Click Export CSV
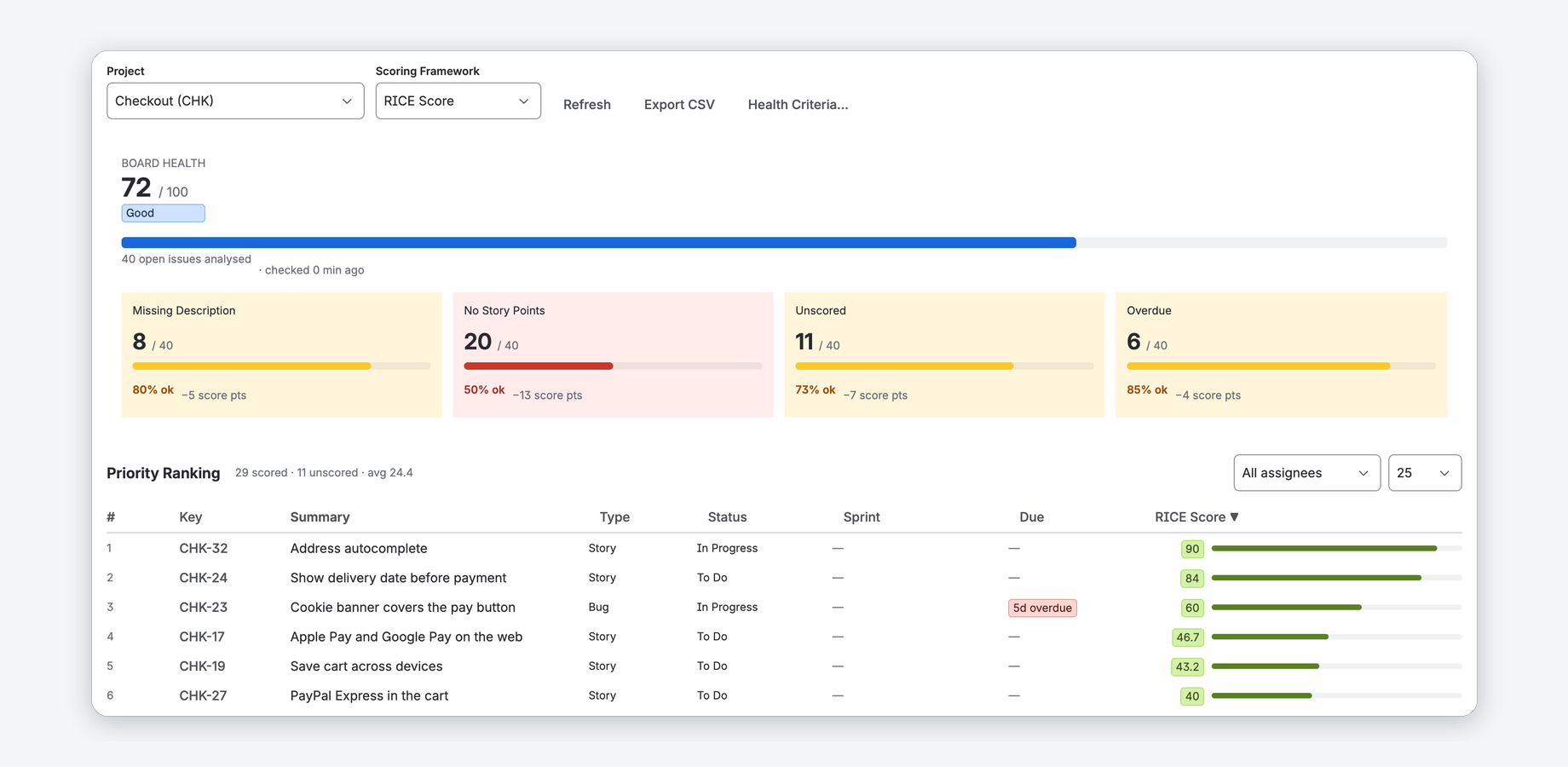This screenshot has width=1568, height=767. click(679, 105)
